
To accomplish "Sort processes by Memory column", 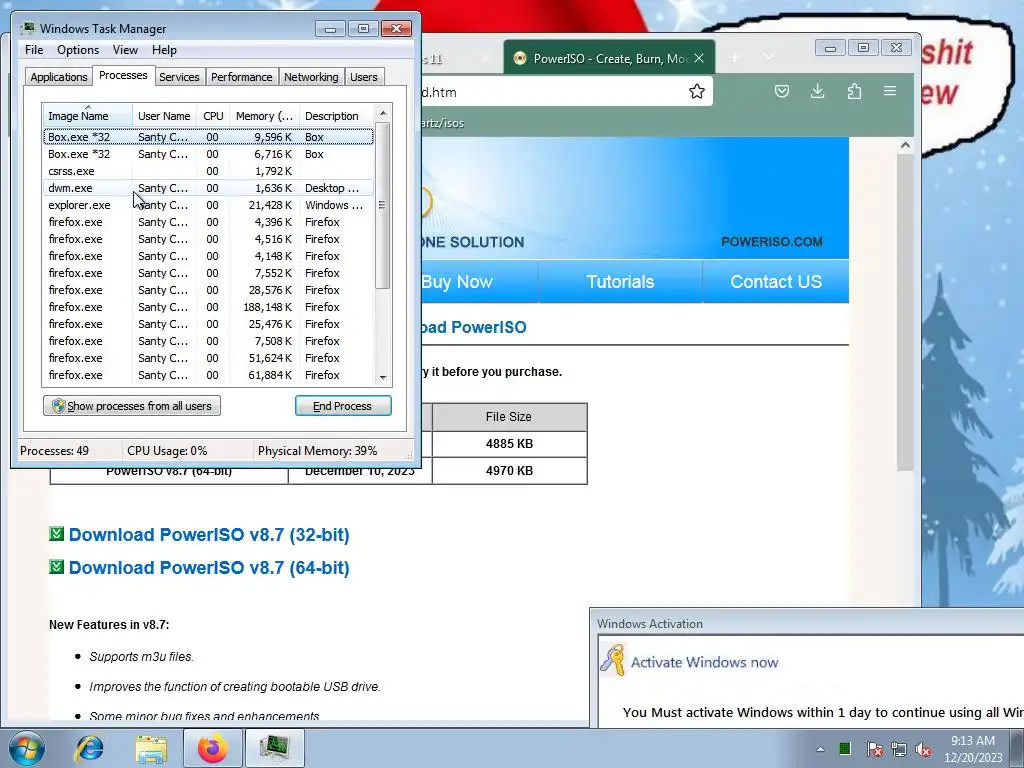I will [x=264, y=116].
